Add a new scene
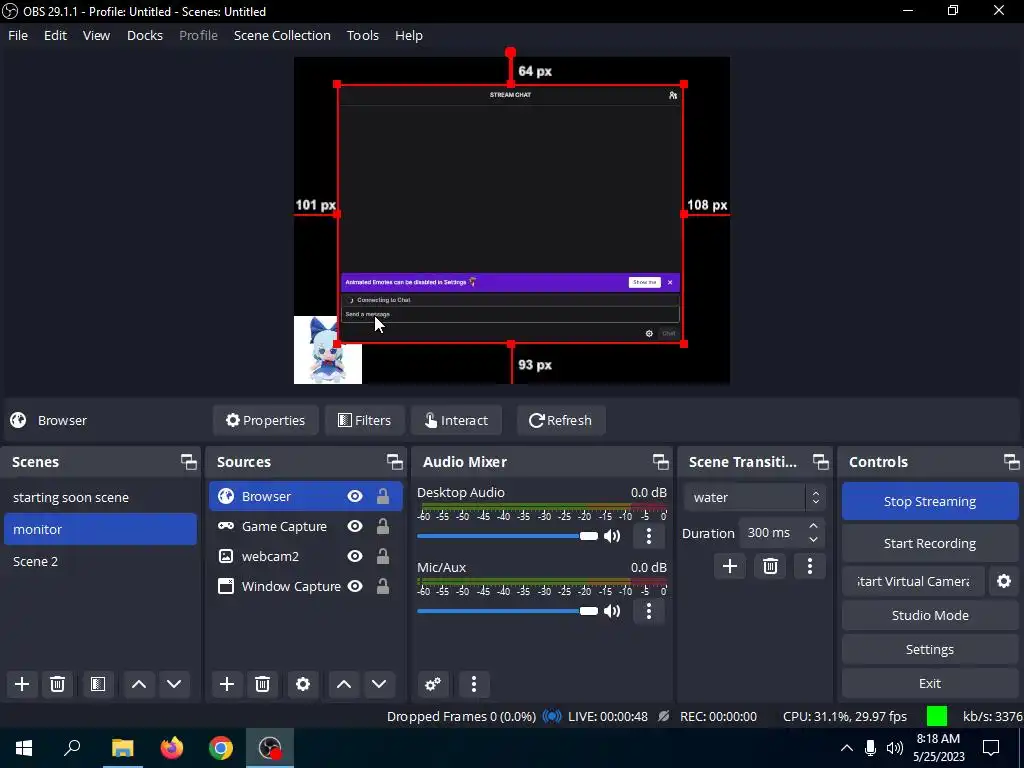This screenshot has height=768, width=1024. point(22,684)
